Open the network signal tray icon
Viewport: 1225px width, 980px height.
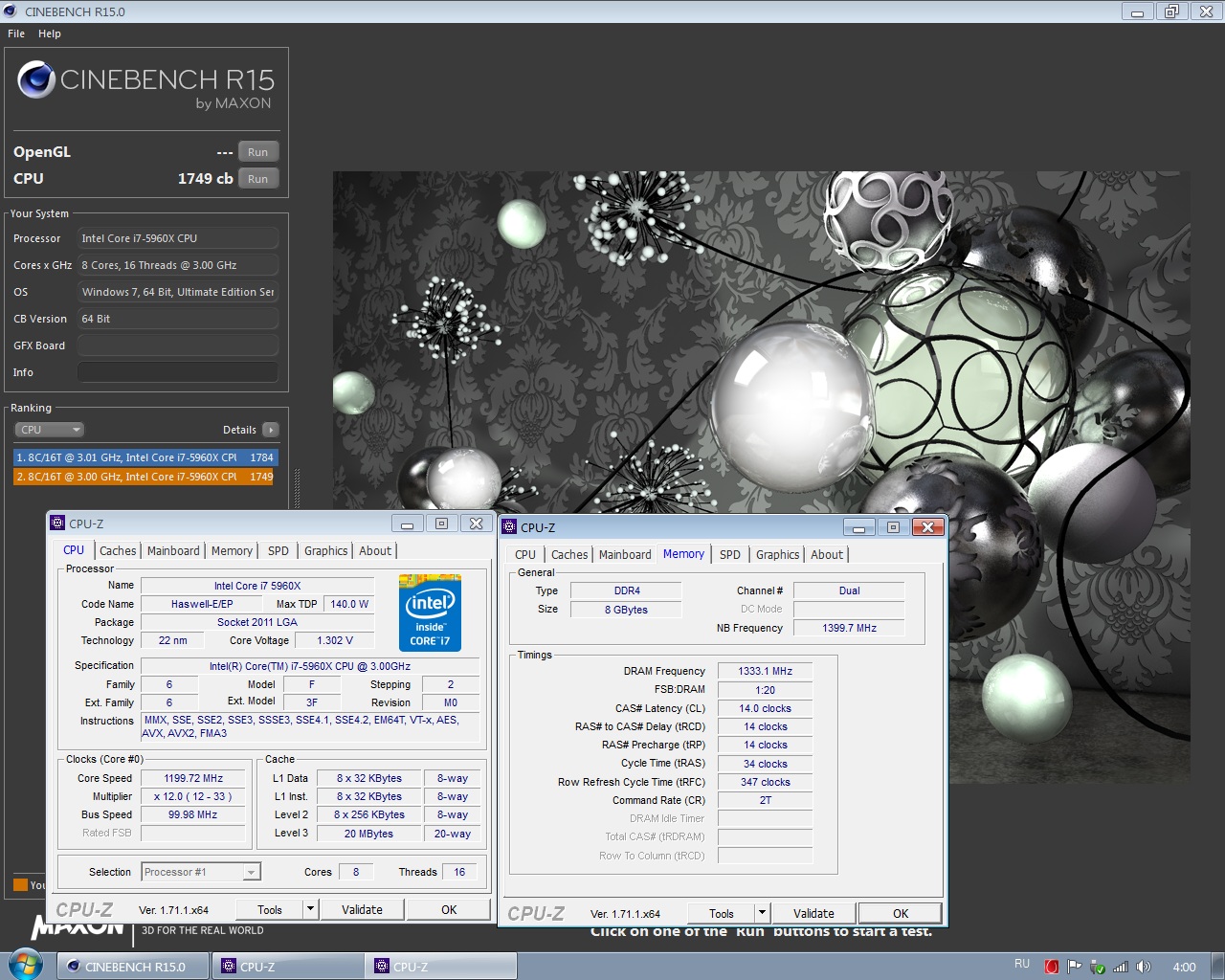coord(1120,967)
